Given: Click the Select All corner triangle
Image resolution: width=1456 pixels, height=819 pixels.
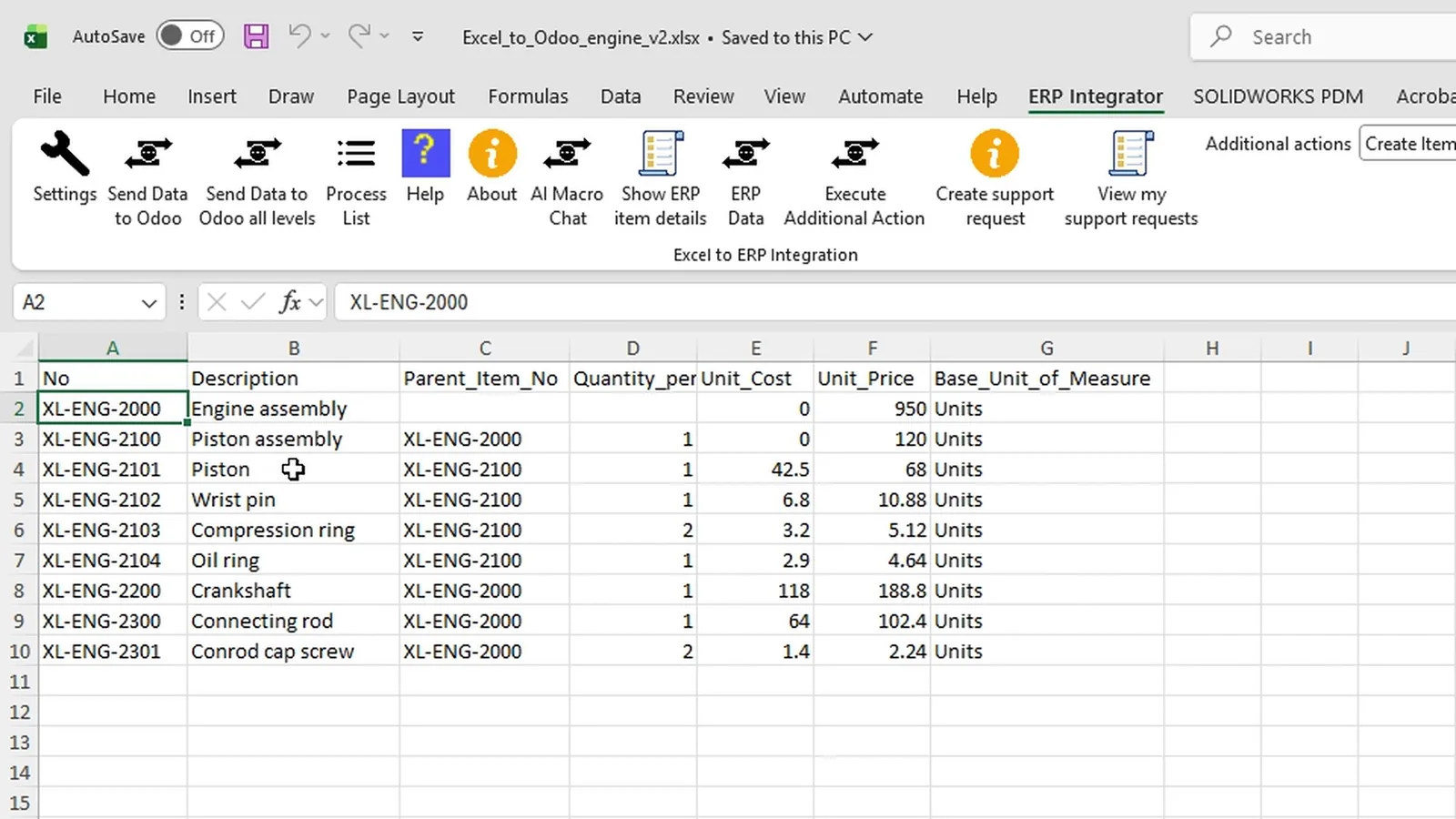Looking at the screenshot, I should 24,348.
